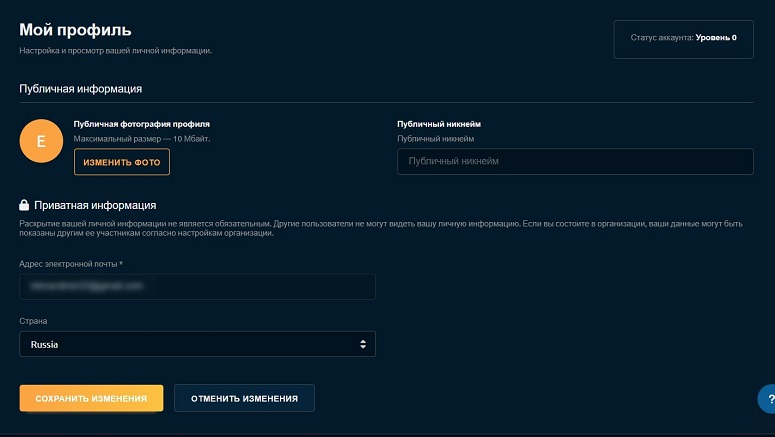Click the email address field
The image size is (775, 437).
(197, 286)
